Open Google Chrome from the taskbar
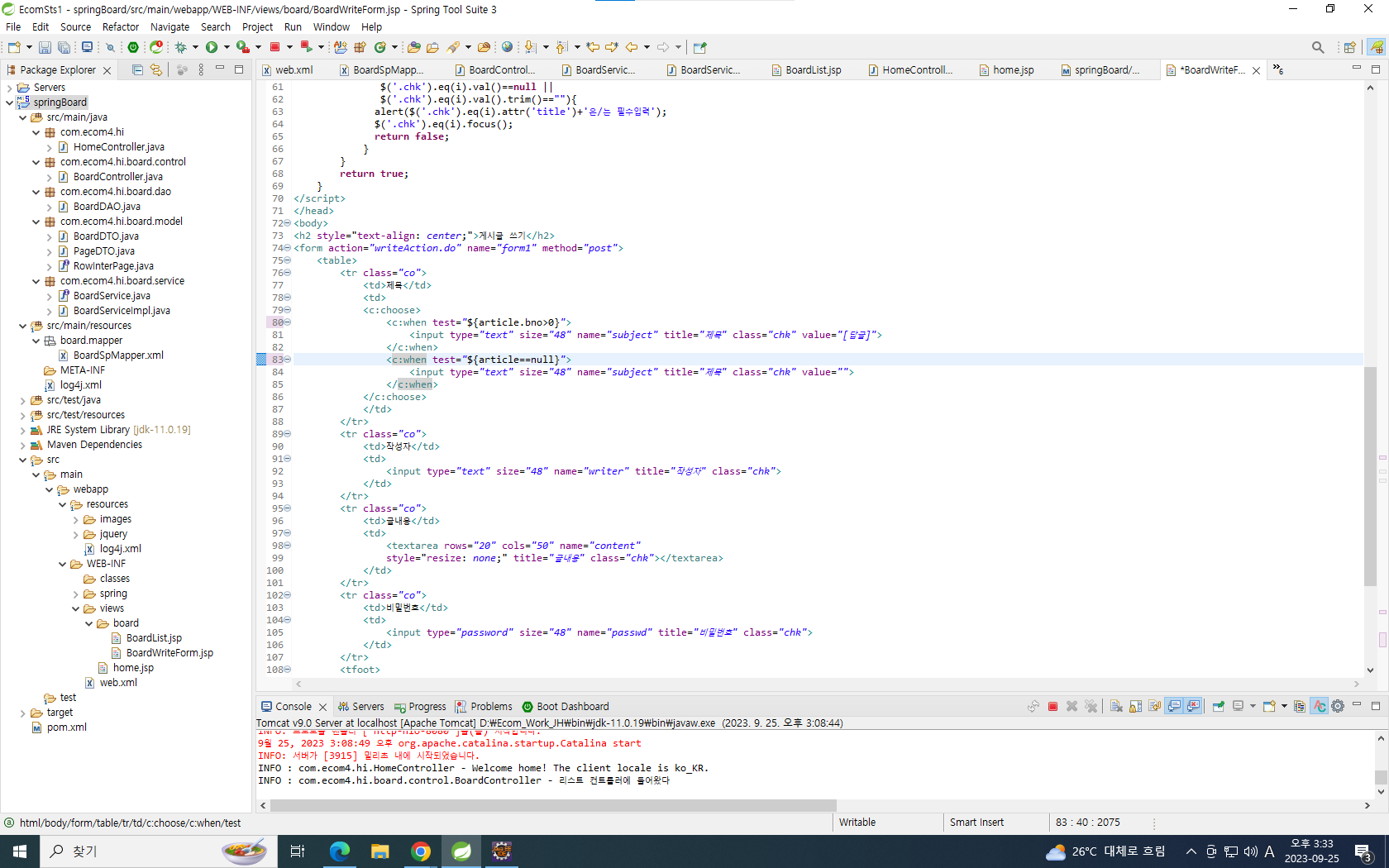Image resolution: width=1389 pixels, height=868 pixels. click(421, 851)
